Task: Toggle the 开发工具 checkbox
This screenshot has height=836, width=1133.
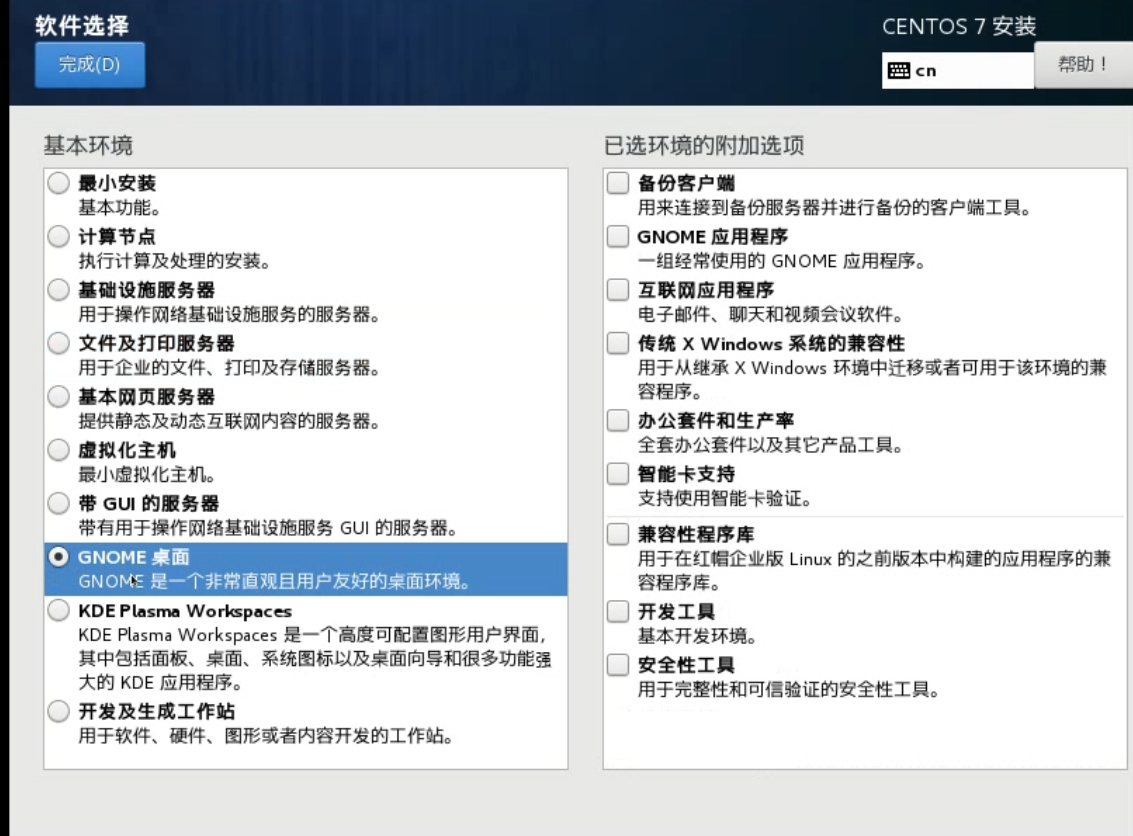Action: pyautogui.click(x=618, y=612)
